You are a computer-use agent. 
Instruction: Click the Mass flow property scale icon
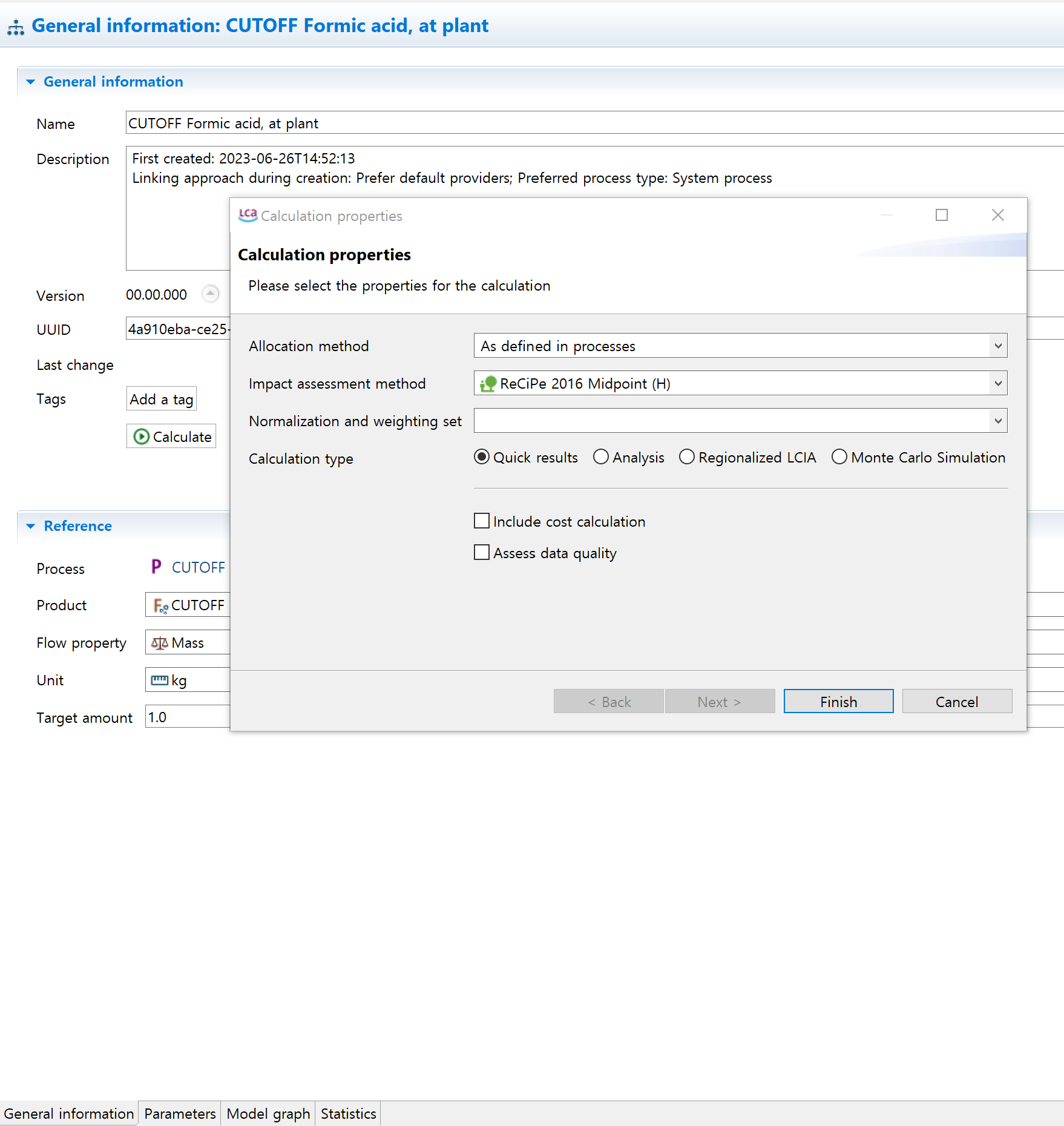(x=159, y=643)
